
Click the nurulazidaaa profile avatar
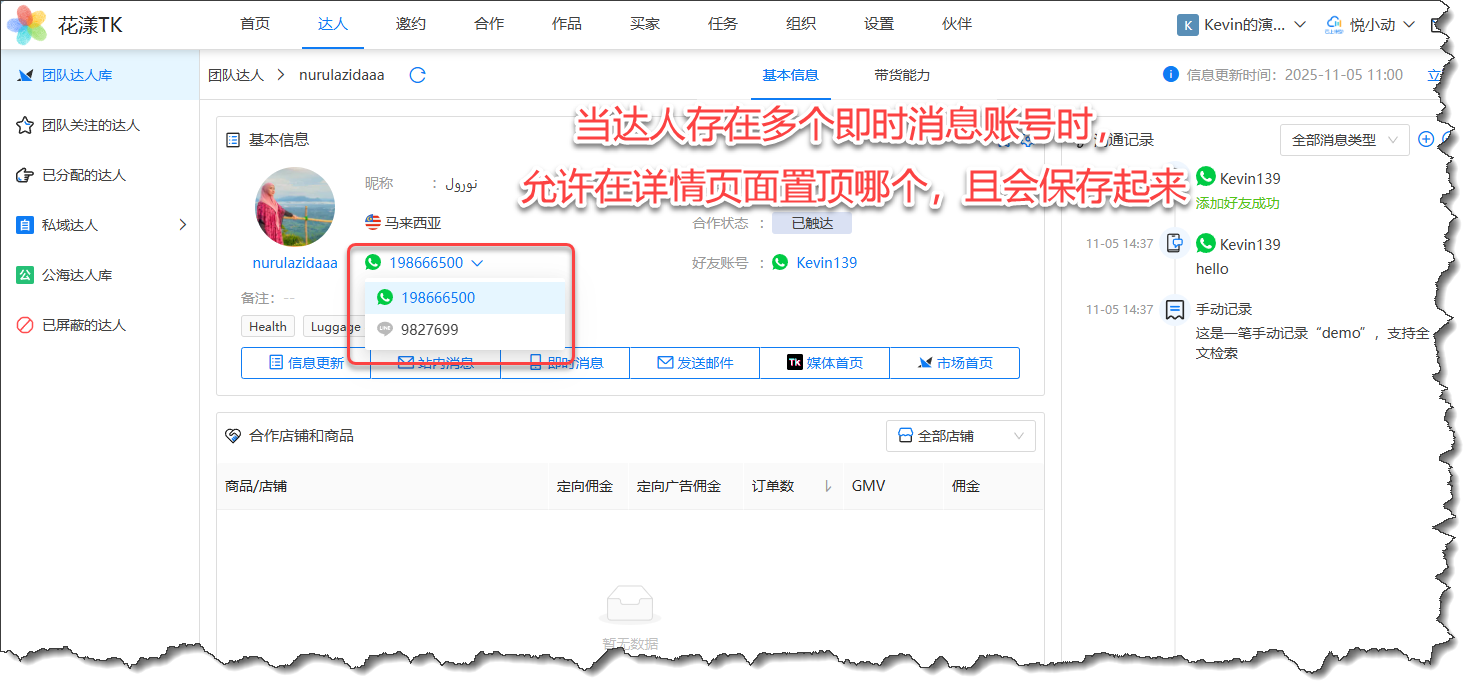(x=295, y=207)
